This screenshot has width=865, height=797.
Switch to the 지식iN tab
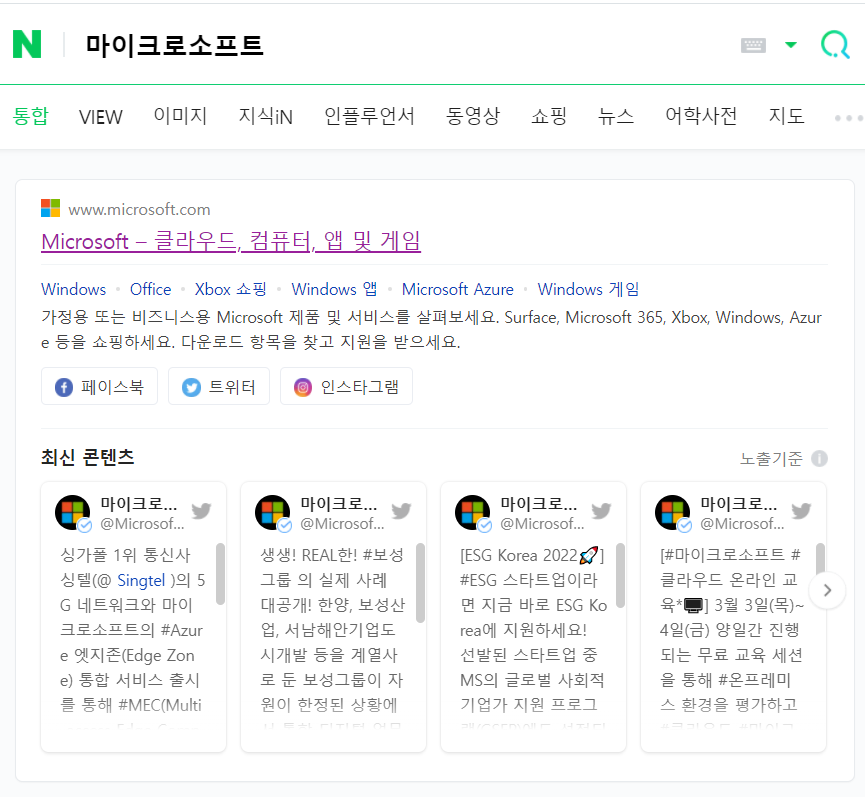click(265, 116)
